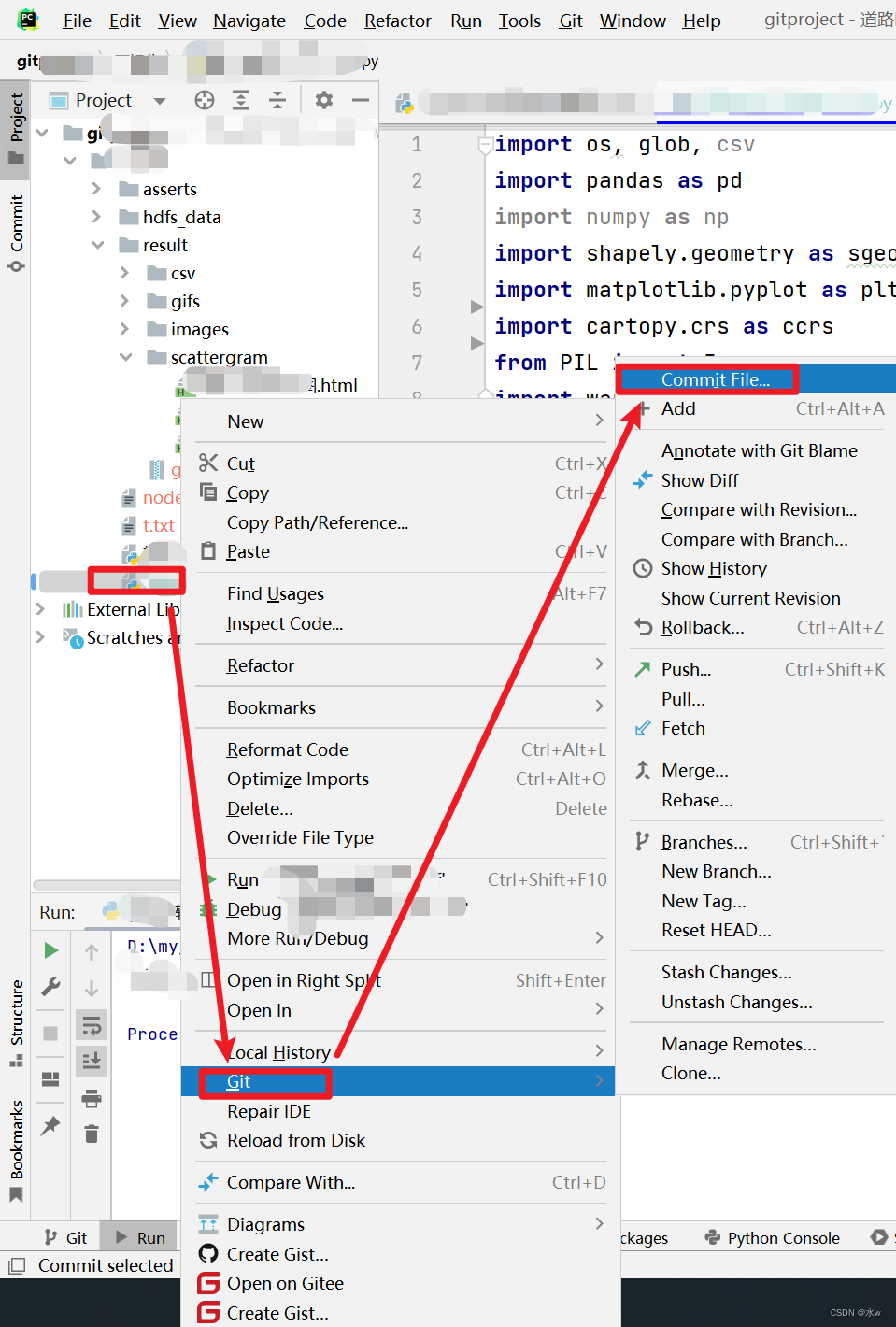Open the Refactor menu in menu bar
Viewport: 896px width, 1327px height.
(x=397, y=21)
